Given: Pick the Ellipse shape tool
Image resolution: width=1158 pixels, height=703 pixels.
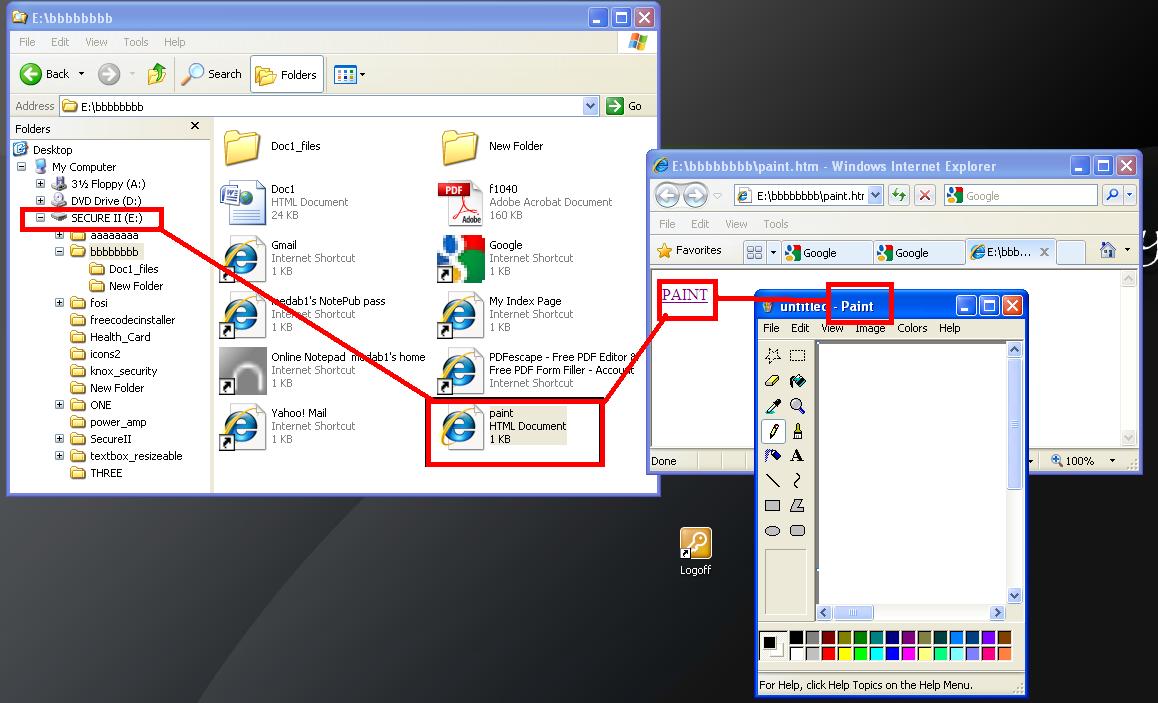Looking at the screenshot, I should click(x=772, y=531).
